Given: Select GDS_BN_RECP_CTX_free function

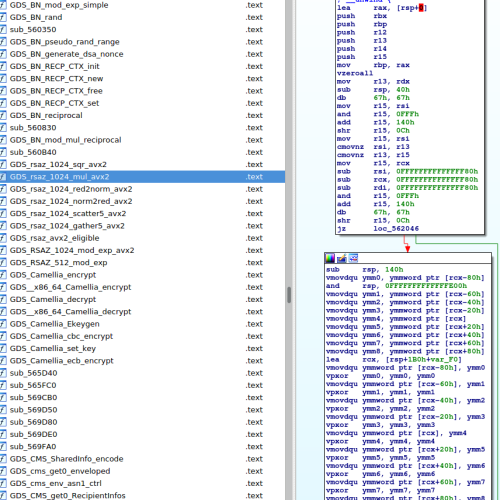Looking at the screenshot, I should point(142,91).
